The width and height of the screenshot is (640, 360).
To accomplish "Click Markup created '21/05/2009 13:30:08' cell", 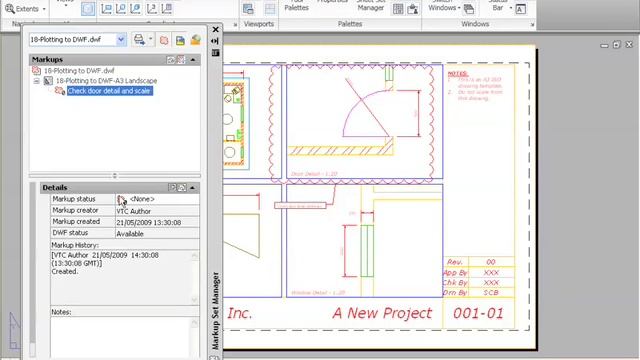I will coord(158,222).
